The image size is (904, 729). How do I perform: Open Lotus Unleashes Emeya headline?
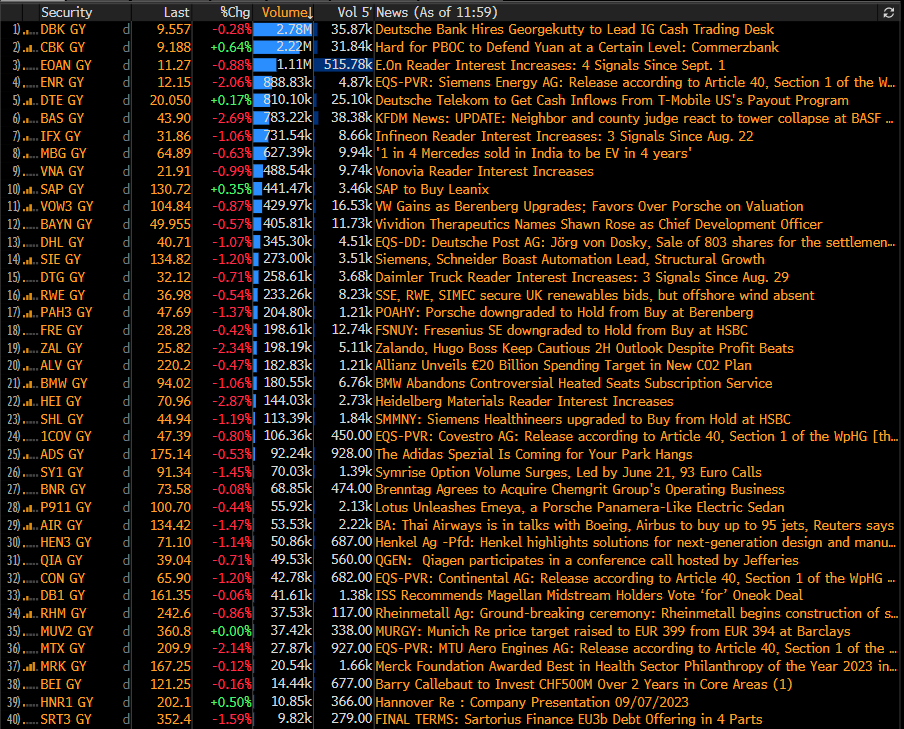(580, 508)
